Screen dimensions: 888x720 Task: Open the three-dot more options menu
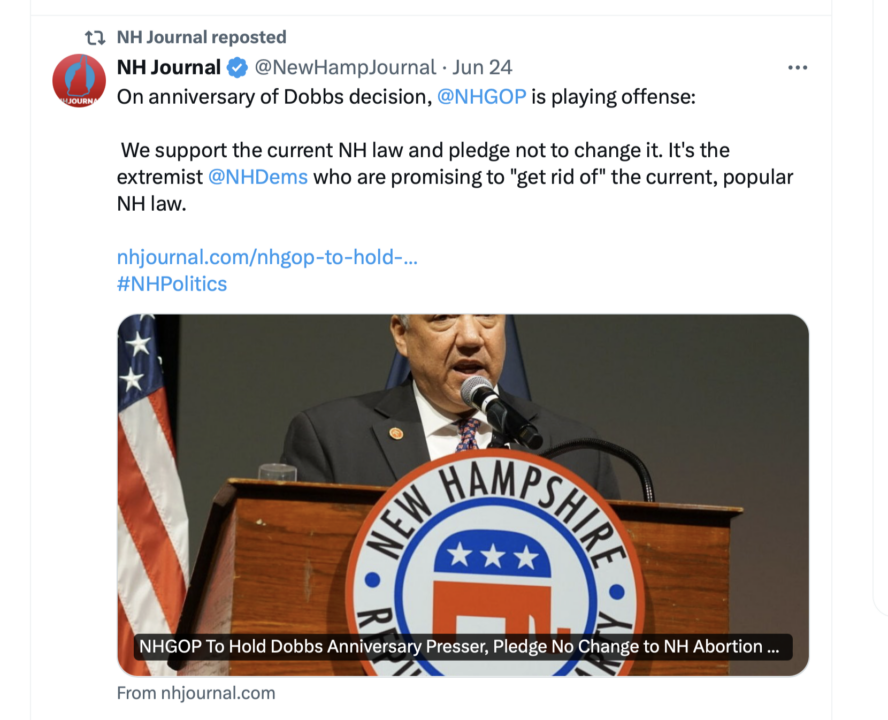click(x=797, y=68)
